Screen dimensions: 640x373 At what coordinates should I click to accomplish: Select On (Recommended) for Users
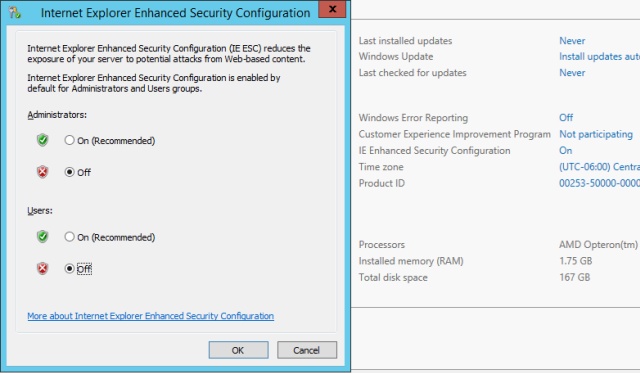[69, 237]
